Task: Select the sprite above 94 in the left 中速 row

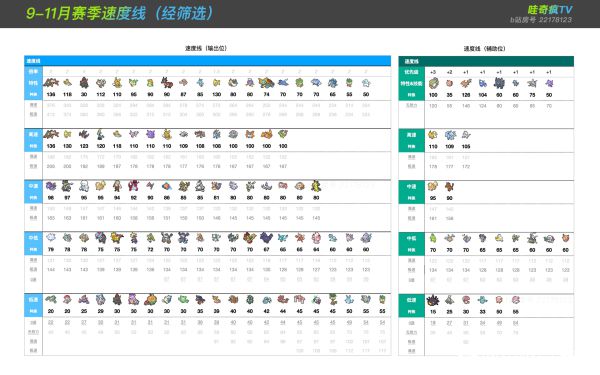Action: 117,186
